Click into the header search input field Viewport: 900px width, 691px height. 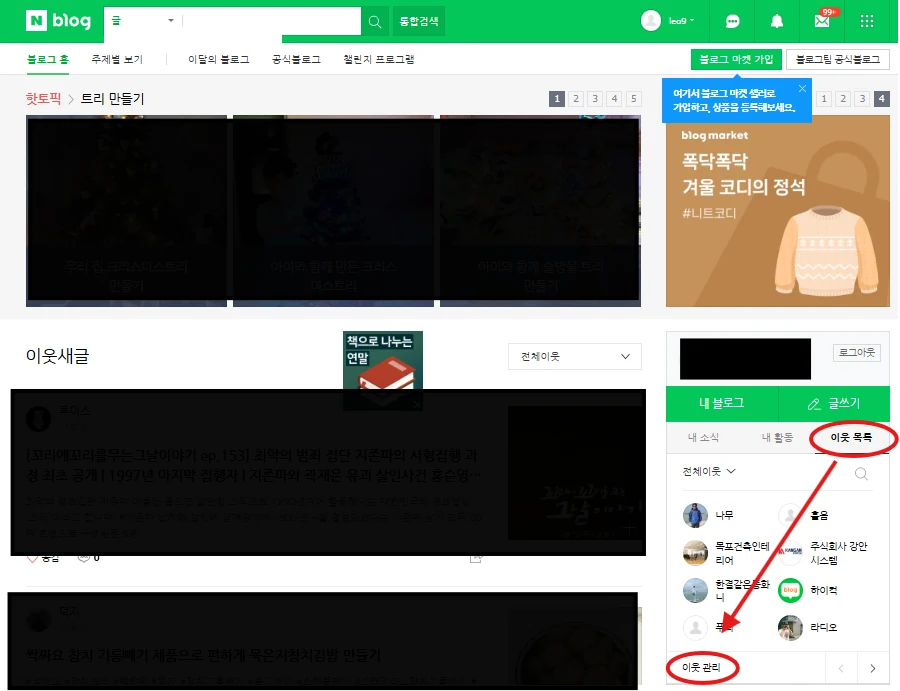click(271, 21)
